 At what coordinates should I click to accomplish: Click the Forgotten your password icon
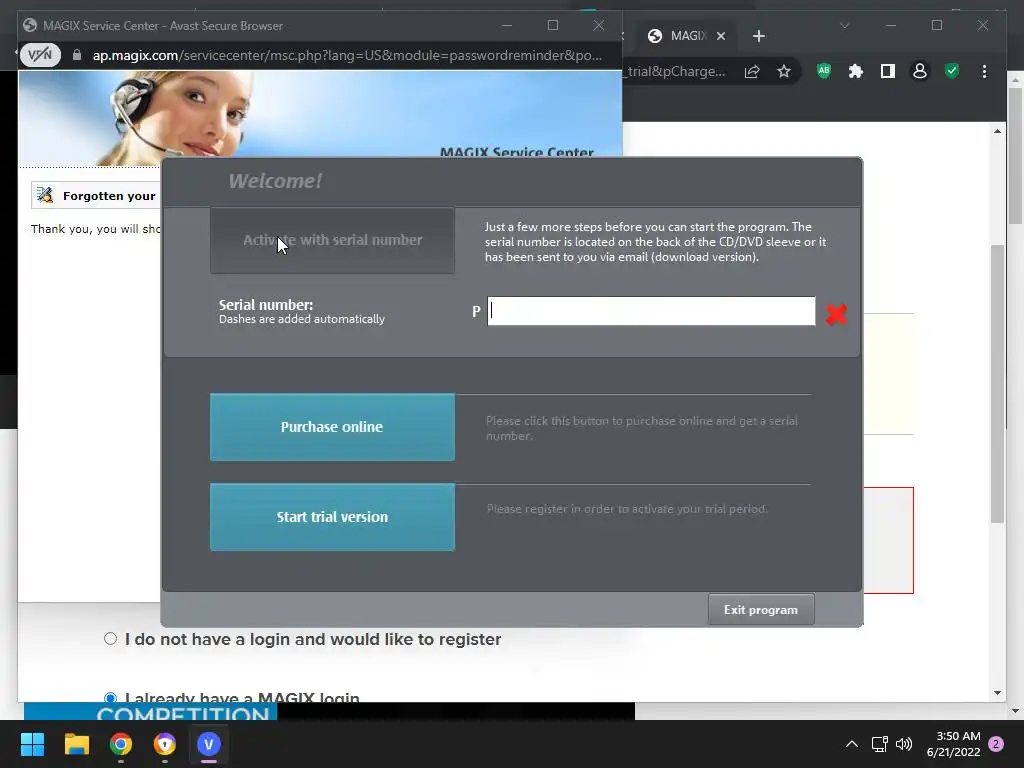click(45, 195)
